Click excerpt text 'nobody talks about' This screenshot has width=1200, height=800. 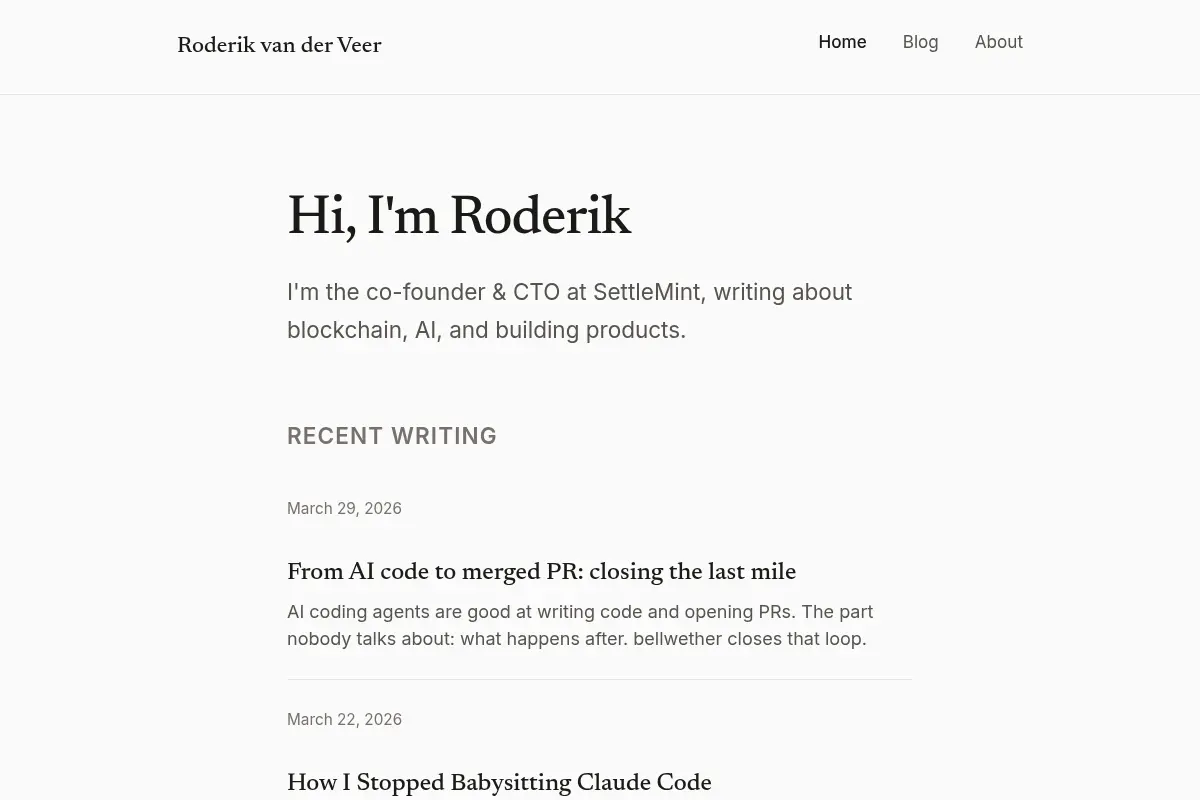[x=370, y=638]
